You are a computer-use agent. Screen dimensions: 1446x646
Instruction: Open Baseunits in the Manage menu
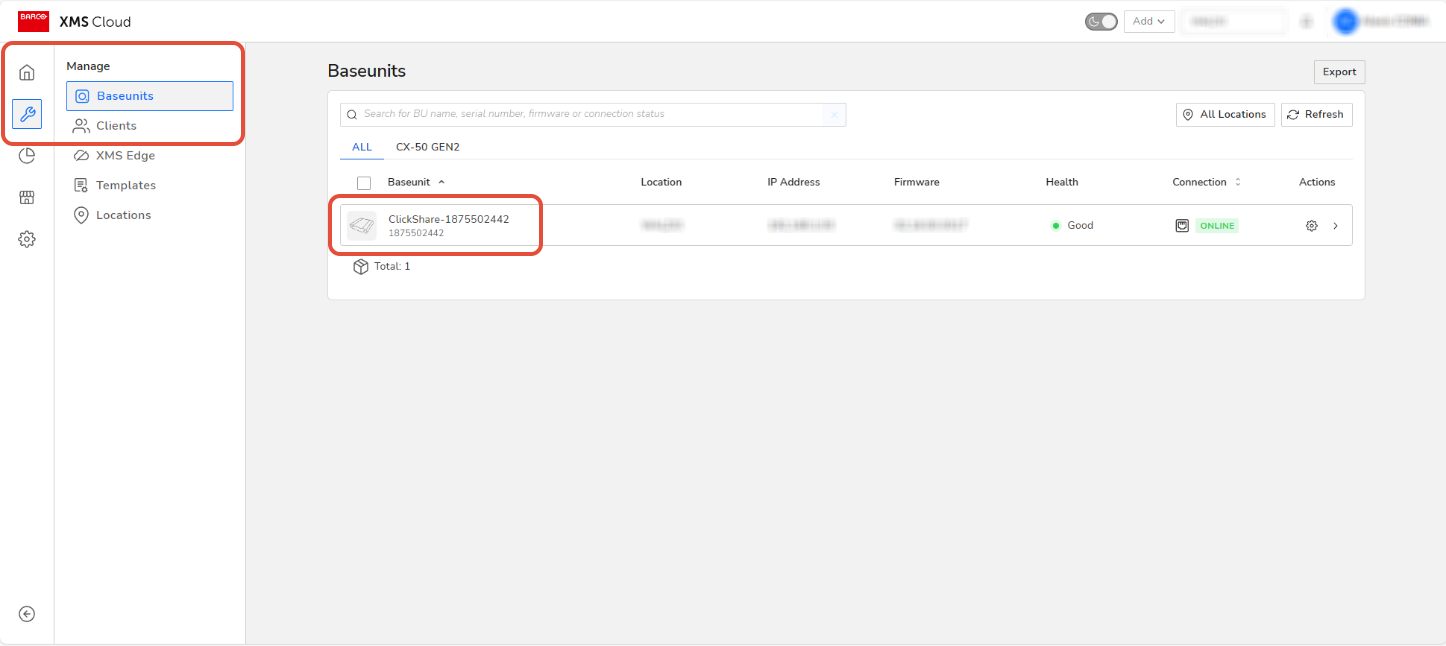(x=150, y=96)
